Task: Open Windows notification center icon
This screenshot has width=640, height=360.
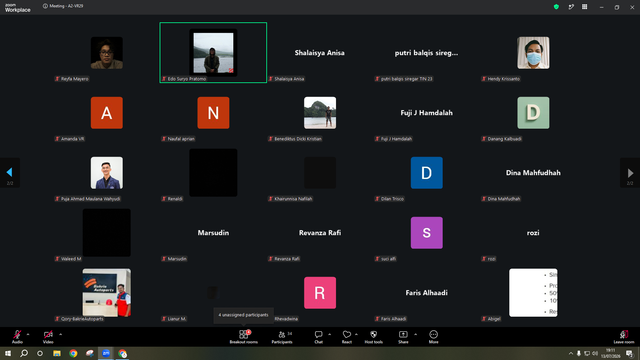Action: click(629, 353)
